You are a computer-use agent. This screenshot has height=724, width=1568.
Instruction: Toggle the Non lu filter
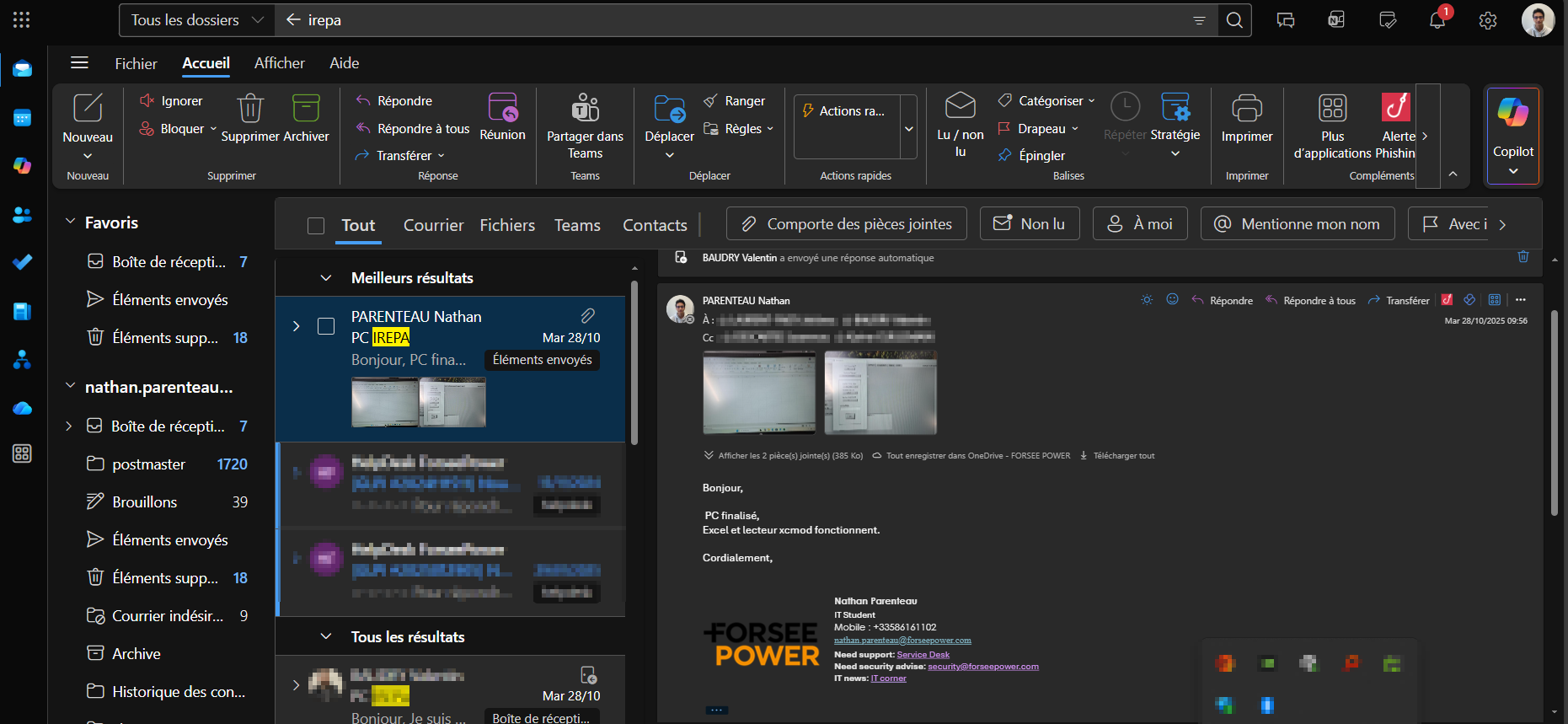click(x=1030, y=224)
